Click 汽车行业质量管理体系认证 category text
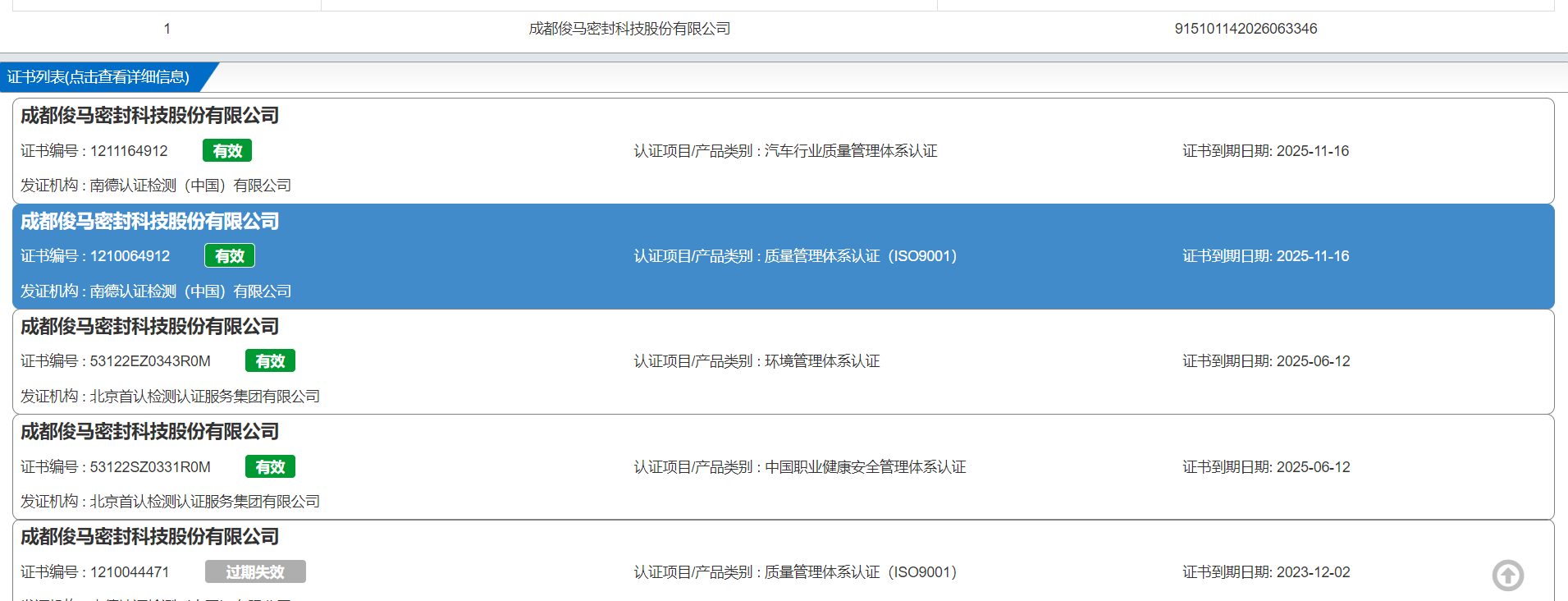Viewport: 1568px width, 601px height. point(851,151)
